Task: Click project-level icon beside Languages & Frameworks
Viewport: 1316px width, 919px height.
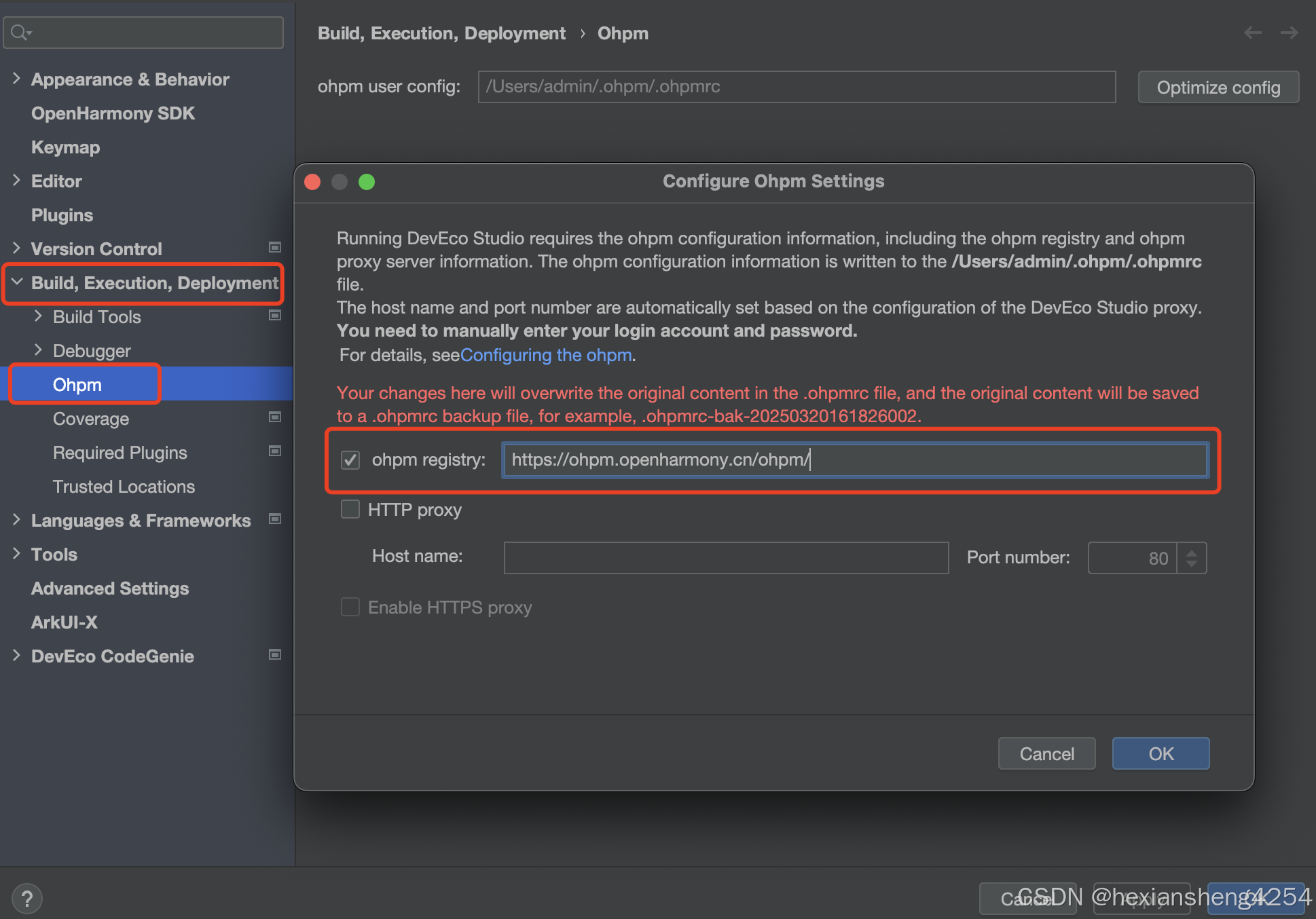Action: 275,519
